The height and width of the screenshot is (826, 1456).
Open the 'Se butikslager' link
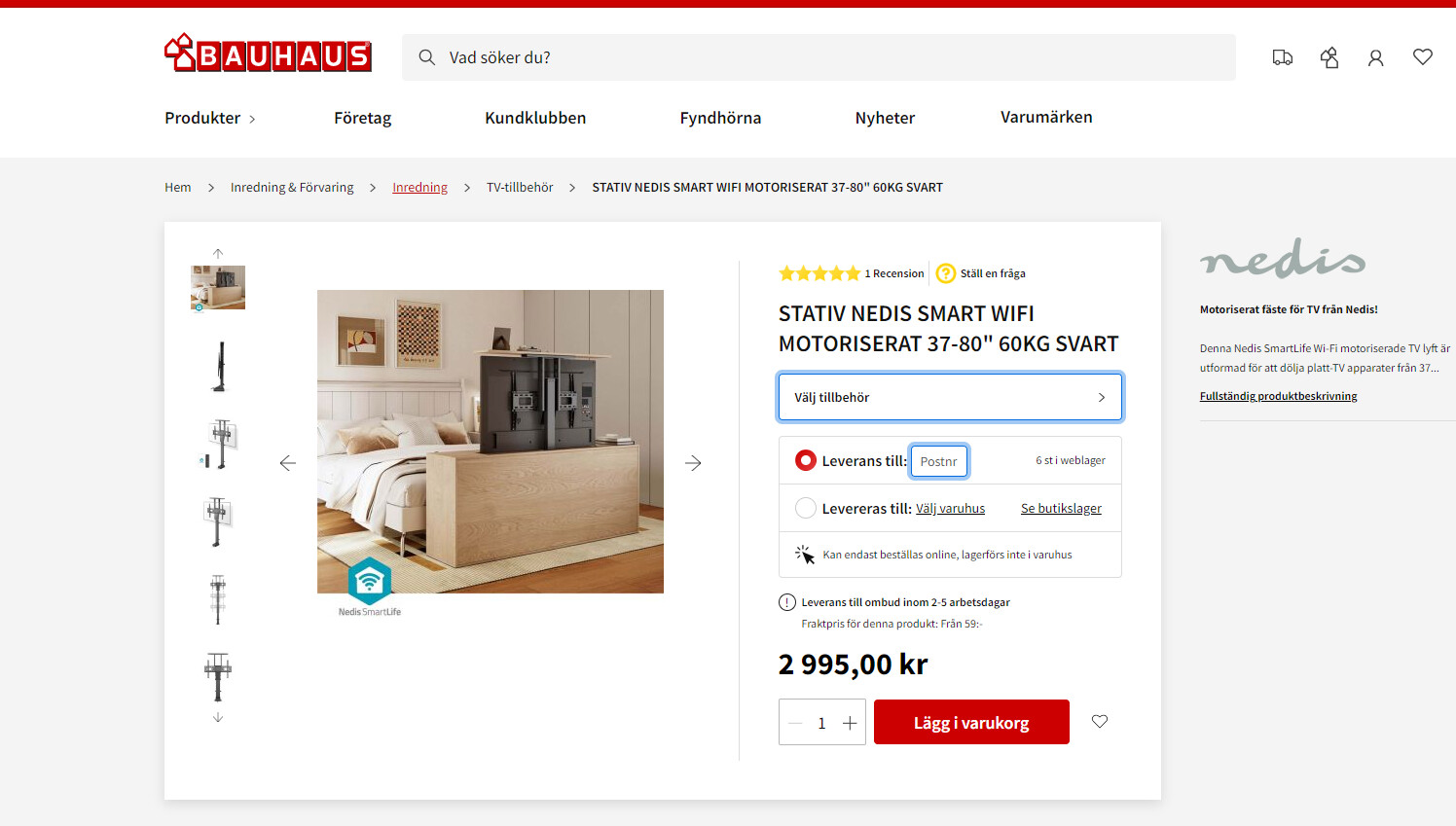(1061, 509)
